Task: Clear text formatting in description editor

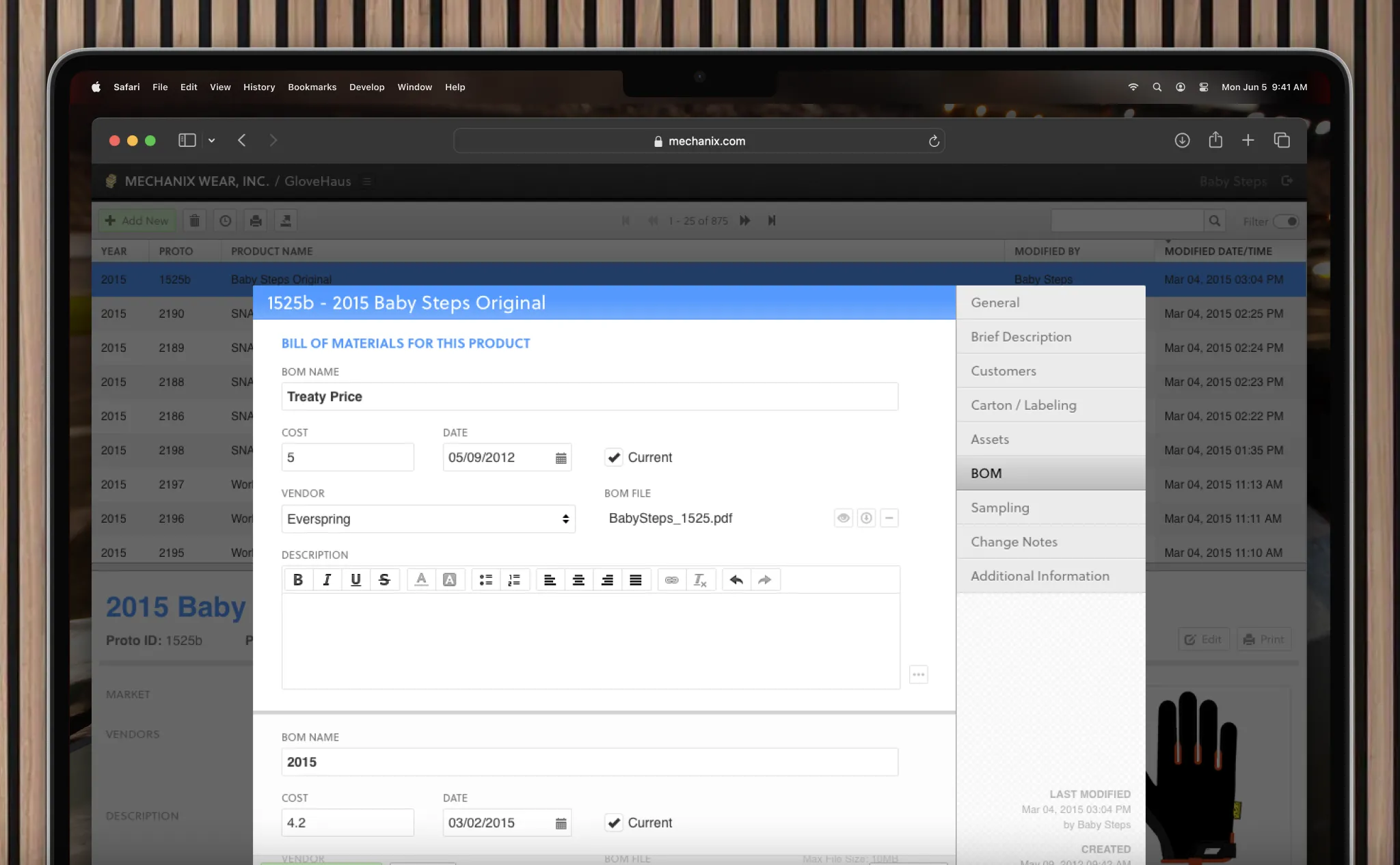Action: pyautogui.click(x=701, y=579)
